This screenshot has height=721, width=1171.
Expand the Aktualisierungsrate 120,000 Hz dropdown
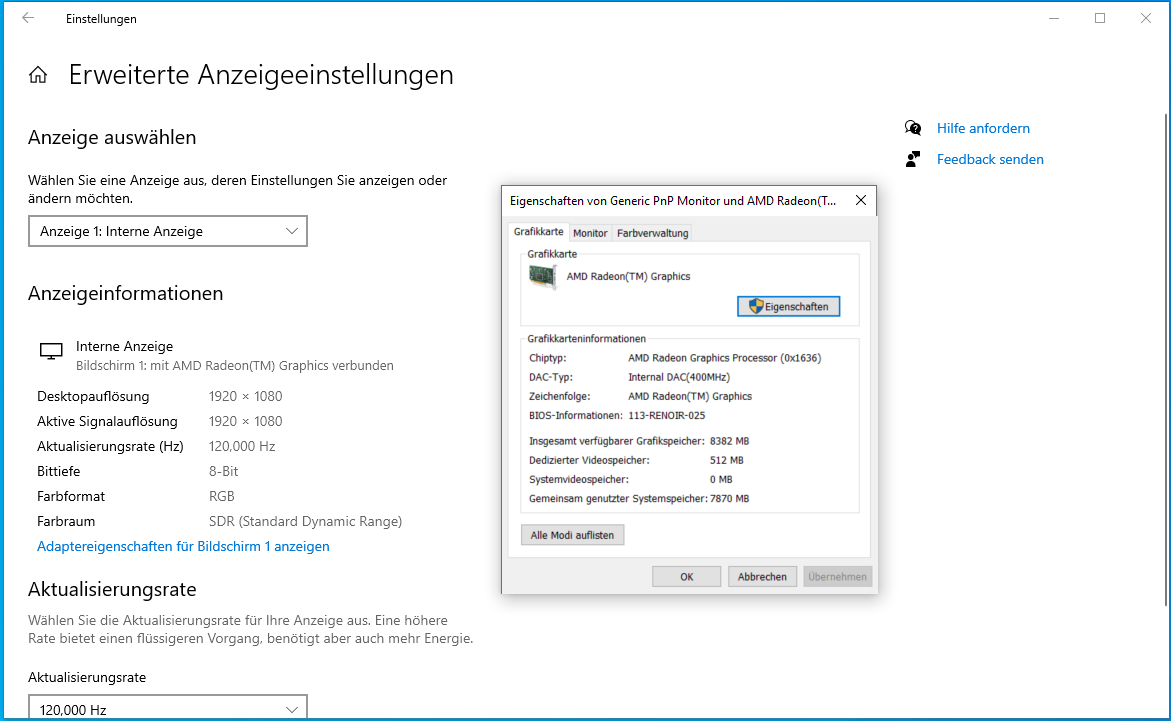click(x=168, y=708)
